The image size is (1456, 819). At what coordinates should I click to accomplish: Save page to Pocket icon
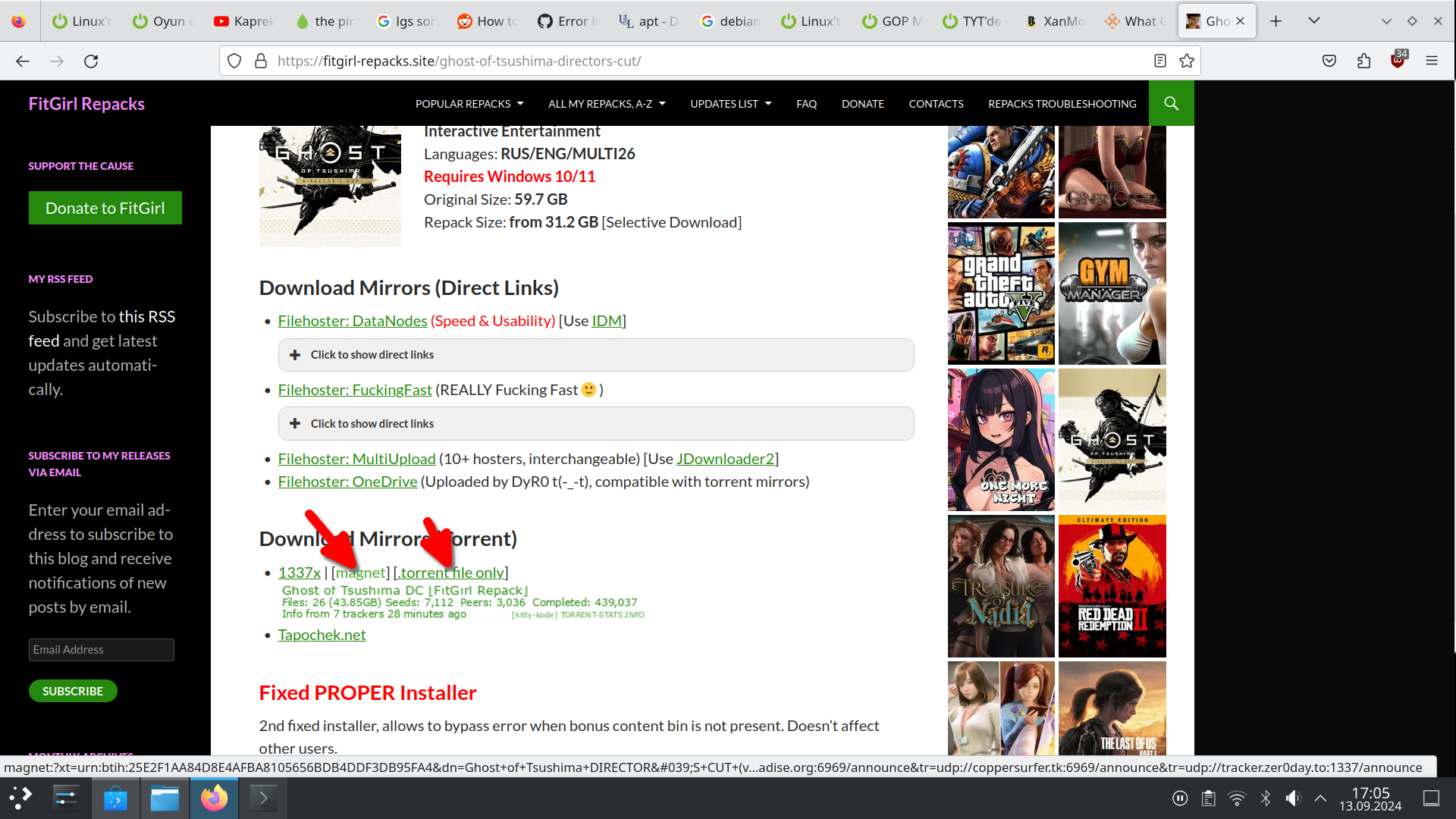[x=1329, y=61]
